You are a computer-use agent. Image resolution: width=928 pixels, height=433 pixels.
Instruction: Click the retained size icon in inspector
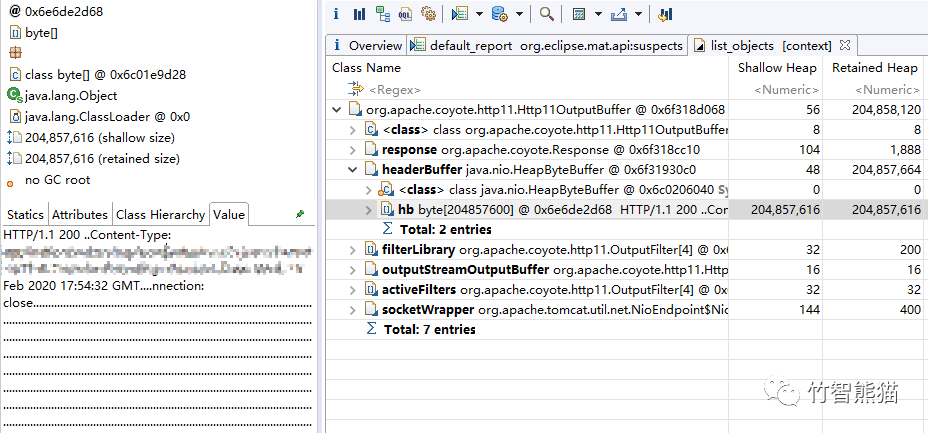click(15, 159)
